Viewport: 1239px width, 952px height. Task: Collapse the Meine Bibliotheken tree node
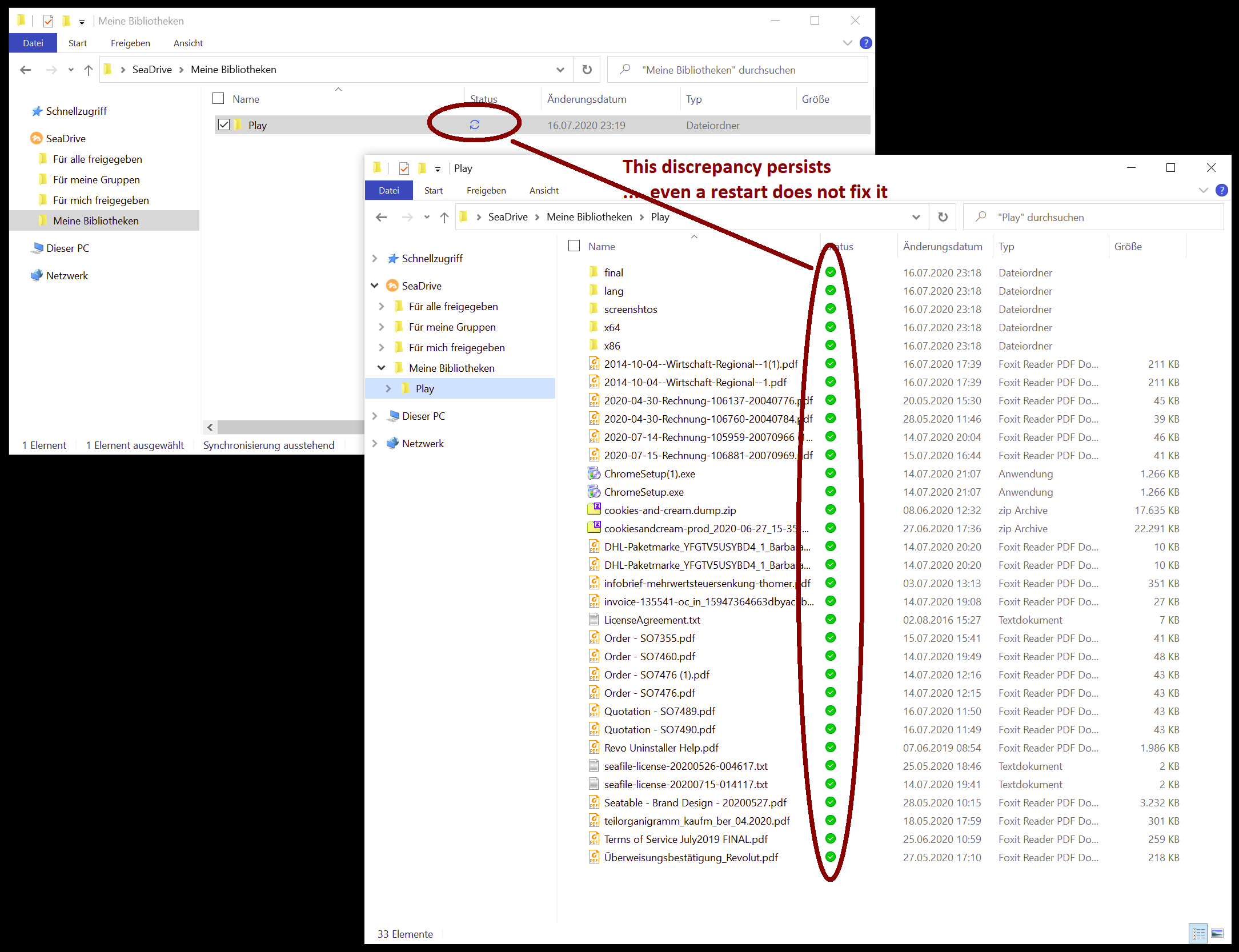point(381,368)
